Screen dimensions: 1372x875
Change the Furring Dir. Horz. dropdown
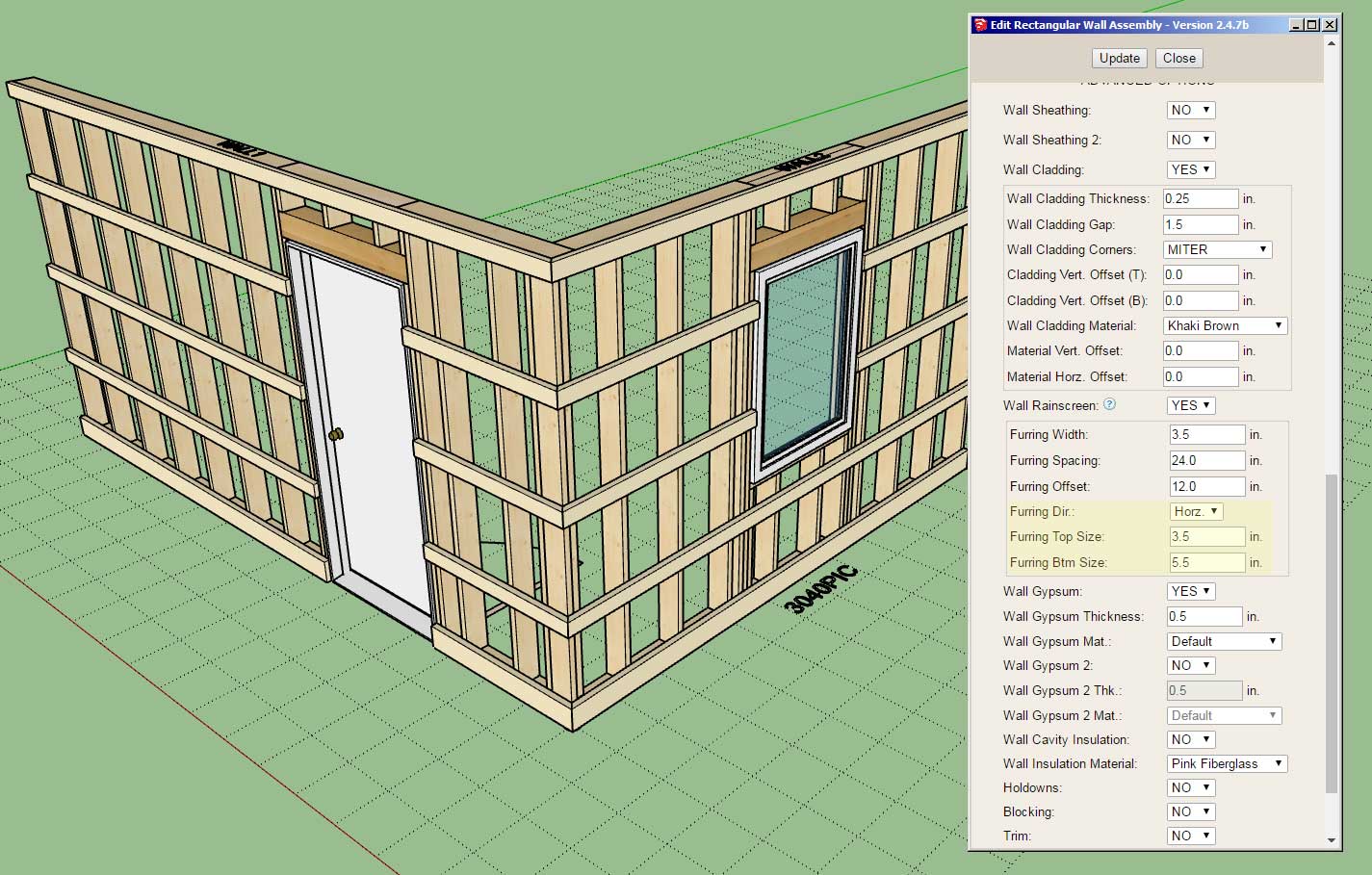(1196, 511)
